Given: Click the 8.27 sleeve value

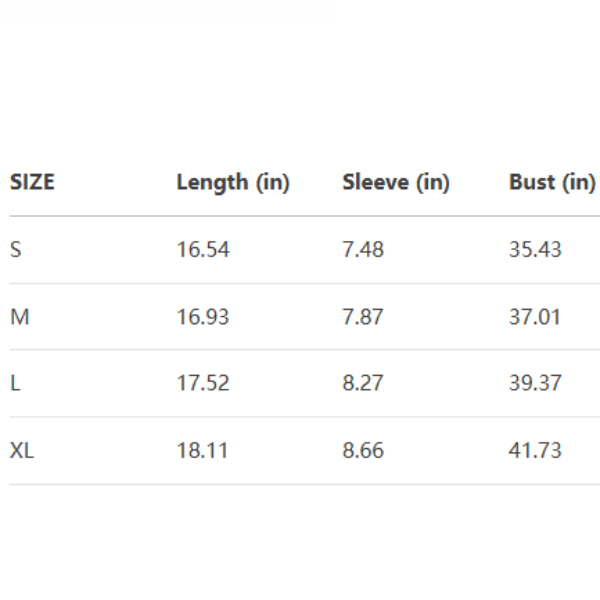Looking at the screenshot, I should (363, 383).
